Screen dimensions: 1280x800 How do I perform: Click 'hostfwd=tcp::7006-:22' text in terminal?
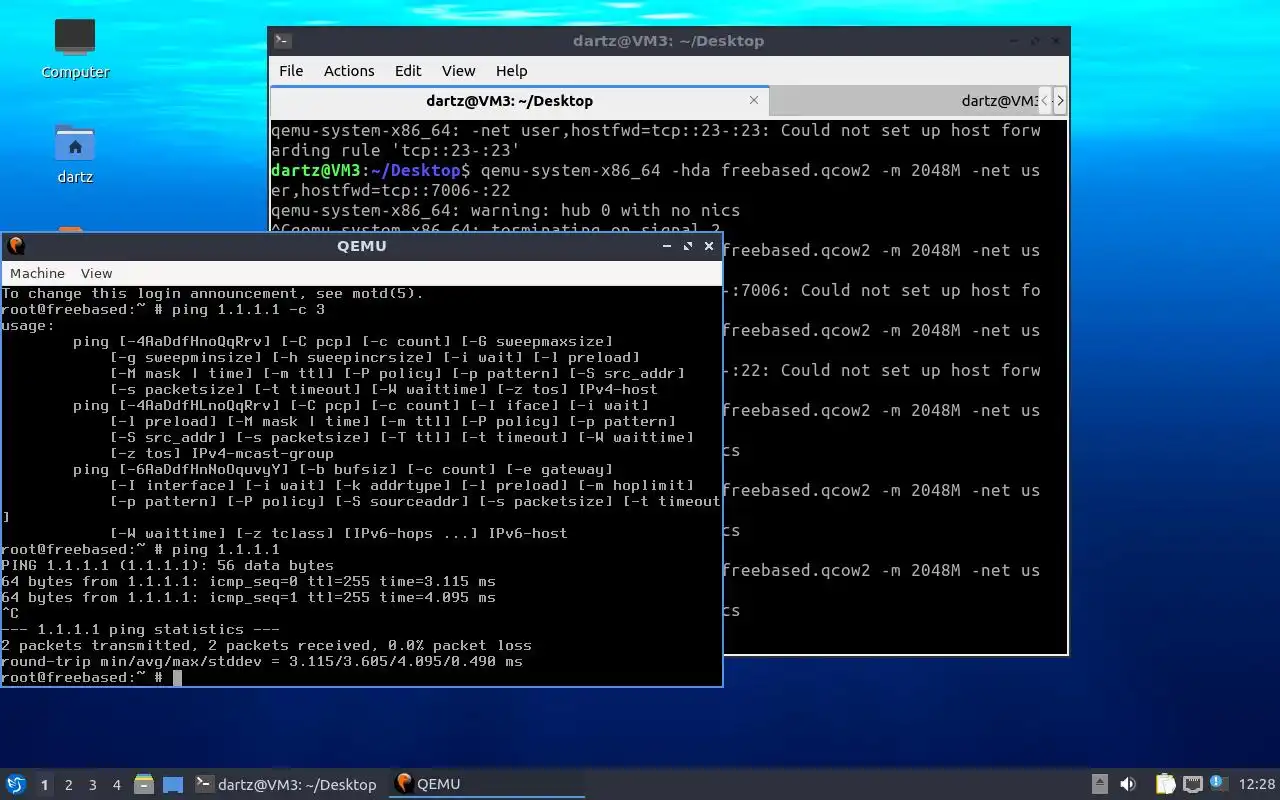[x=406, y=190]
